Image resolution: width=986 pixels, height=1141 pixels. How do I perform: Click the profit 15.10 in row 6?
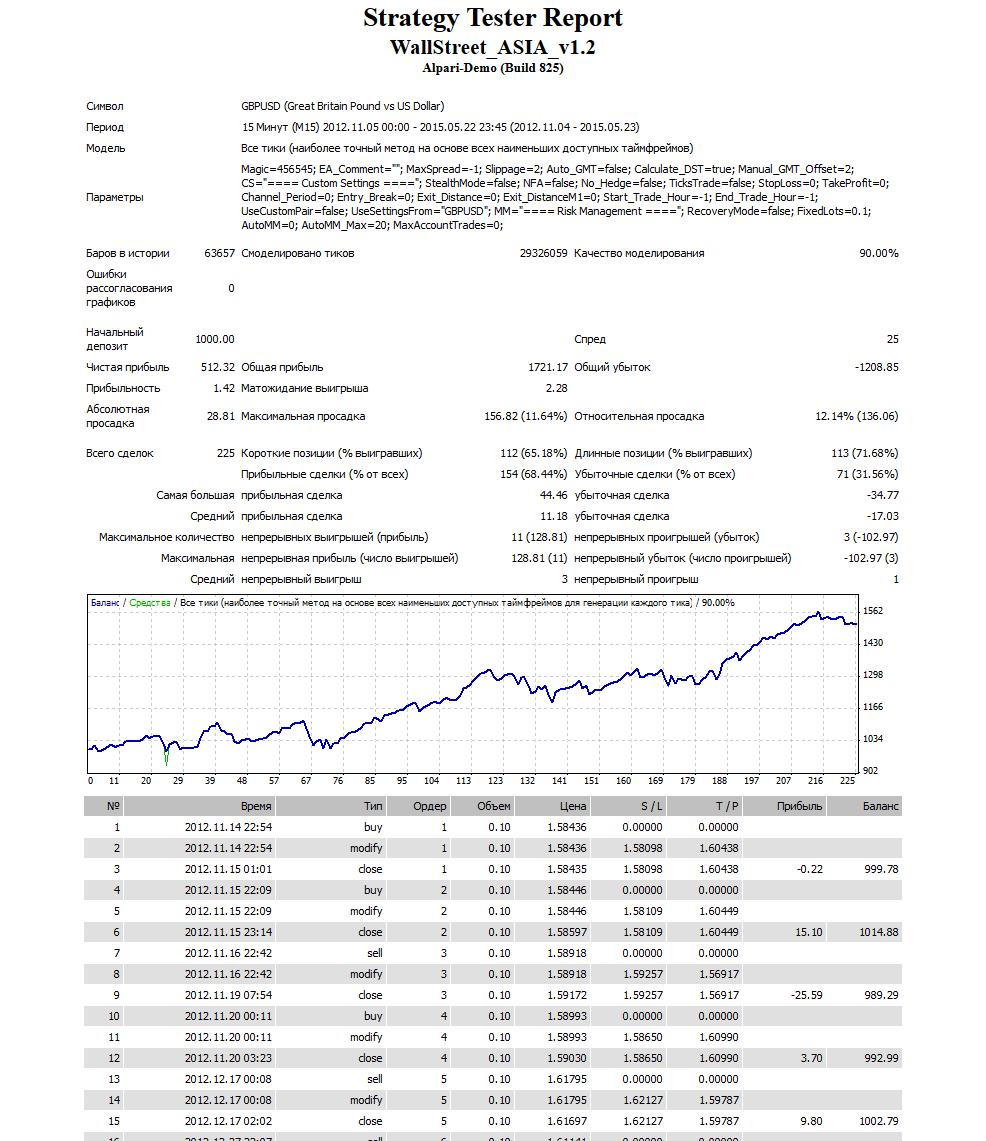pos(809,932)
